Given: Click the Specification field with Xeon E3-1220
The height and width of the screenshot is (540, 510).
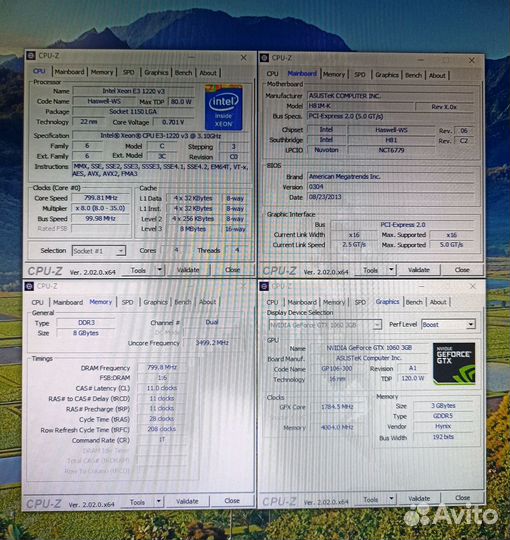Looking at the screenshot, I should click(160, 136).
